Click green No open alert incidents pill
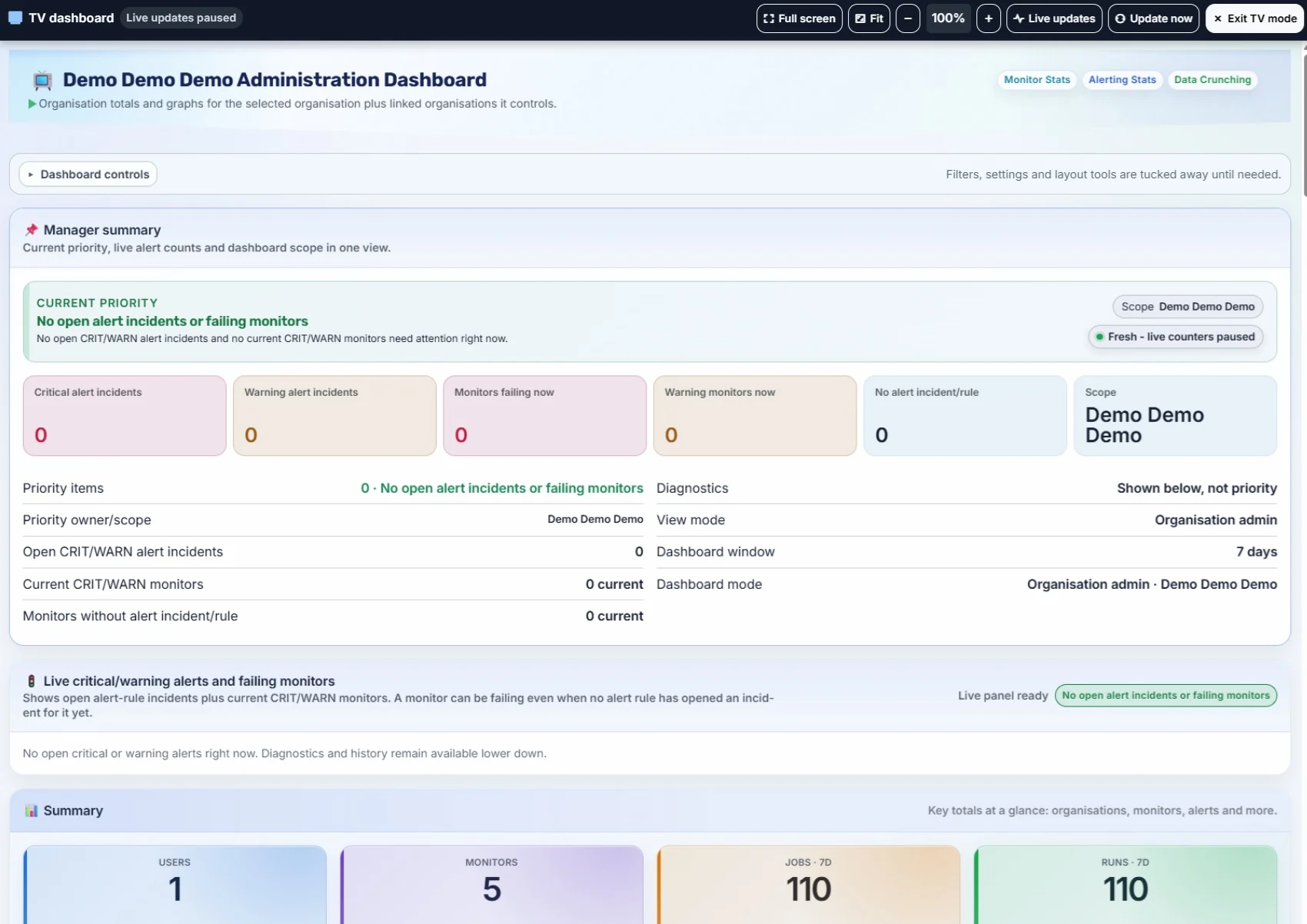The image size is (1307, 924). (x=1166, y=696)
